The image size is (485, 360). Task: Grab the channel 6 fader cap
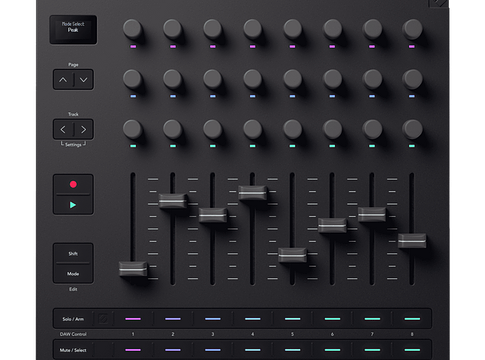coord(332,225)
